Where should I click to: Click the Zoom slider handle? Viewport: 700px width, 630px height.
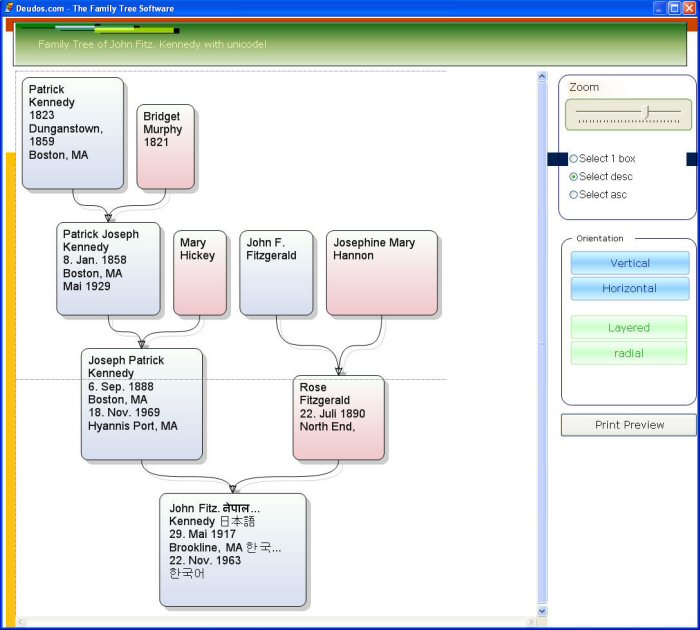coord(647,112)
